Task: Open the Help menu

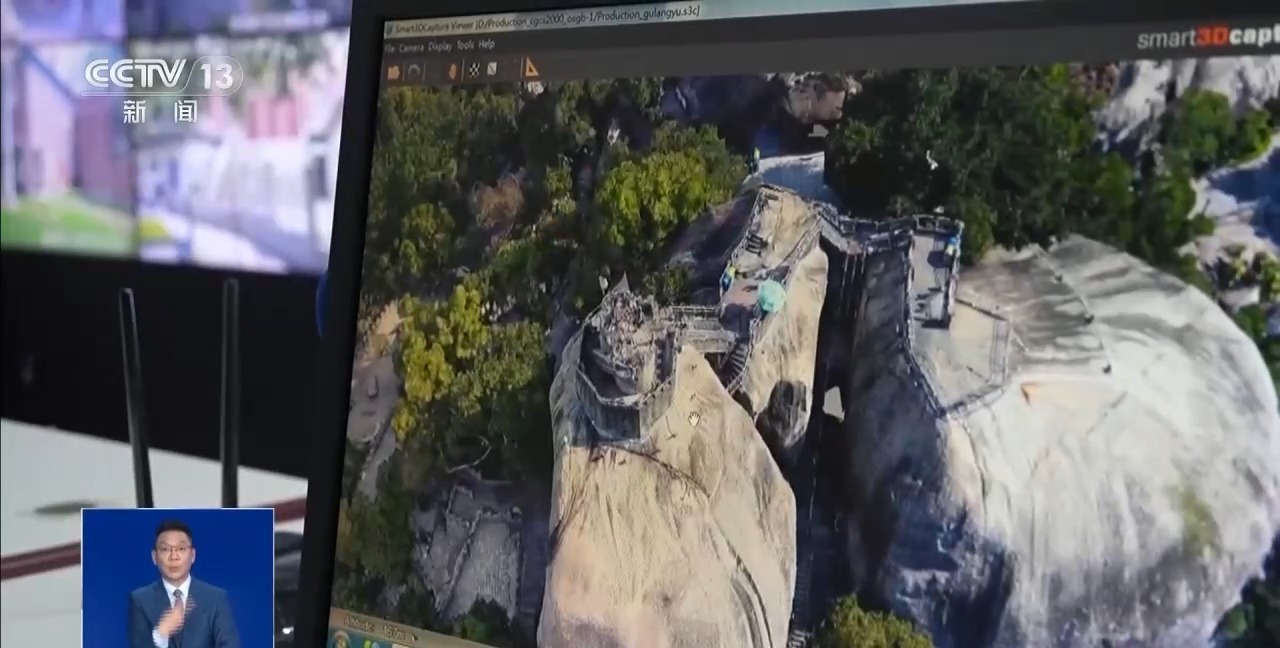Action: pyautogui.click(x=487, y=44)
